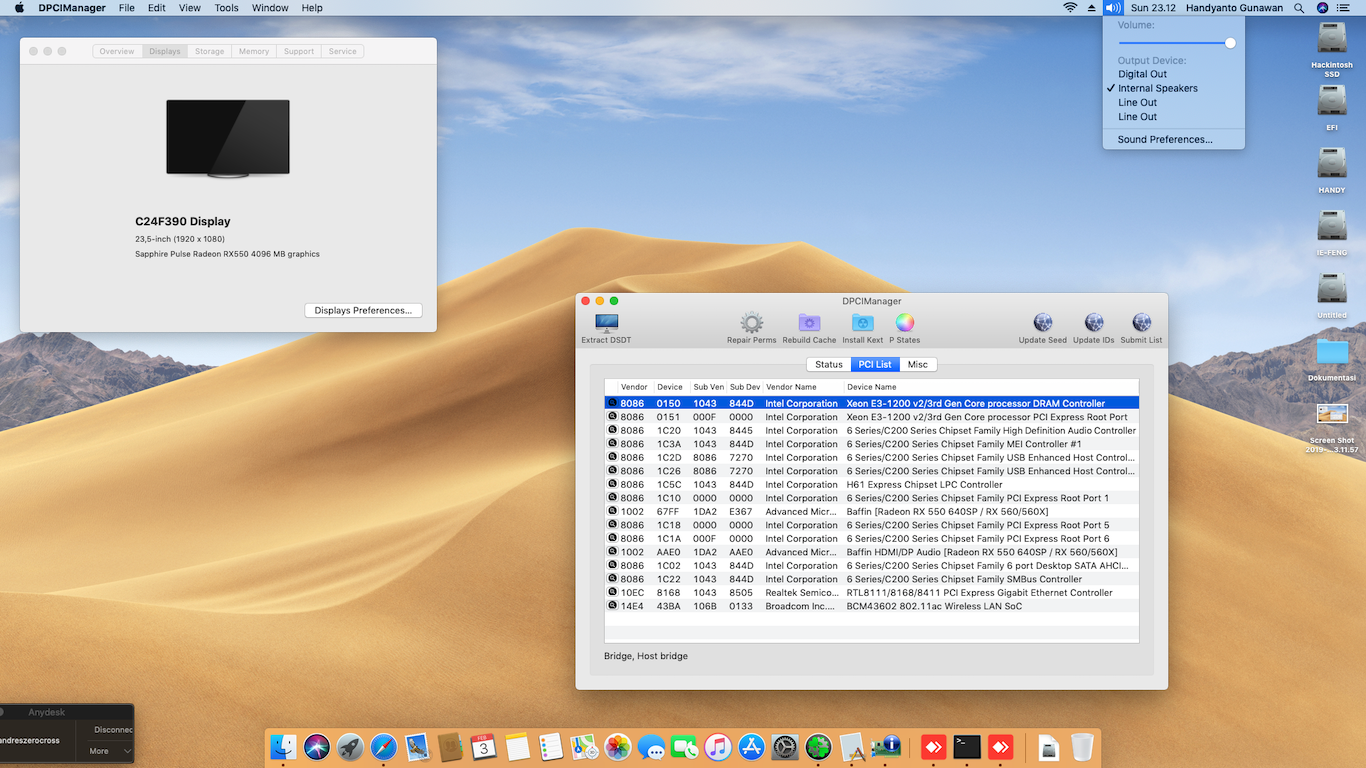The height and width of the screenshot is (768, 1366).
Task: Select the MEI Controller #1 row
Action: click(872, 444)
